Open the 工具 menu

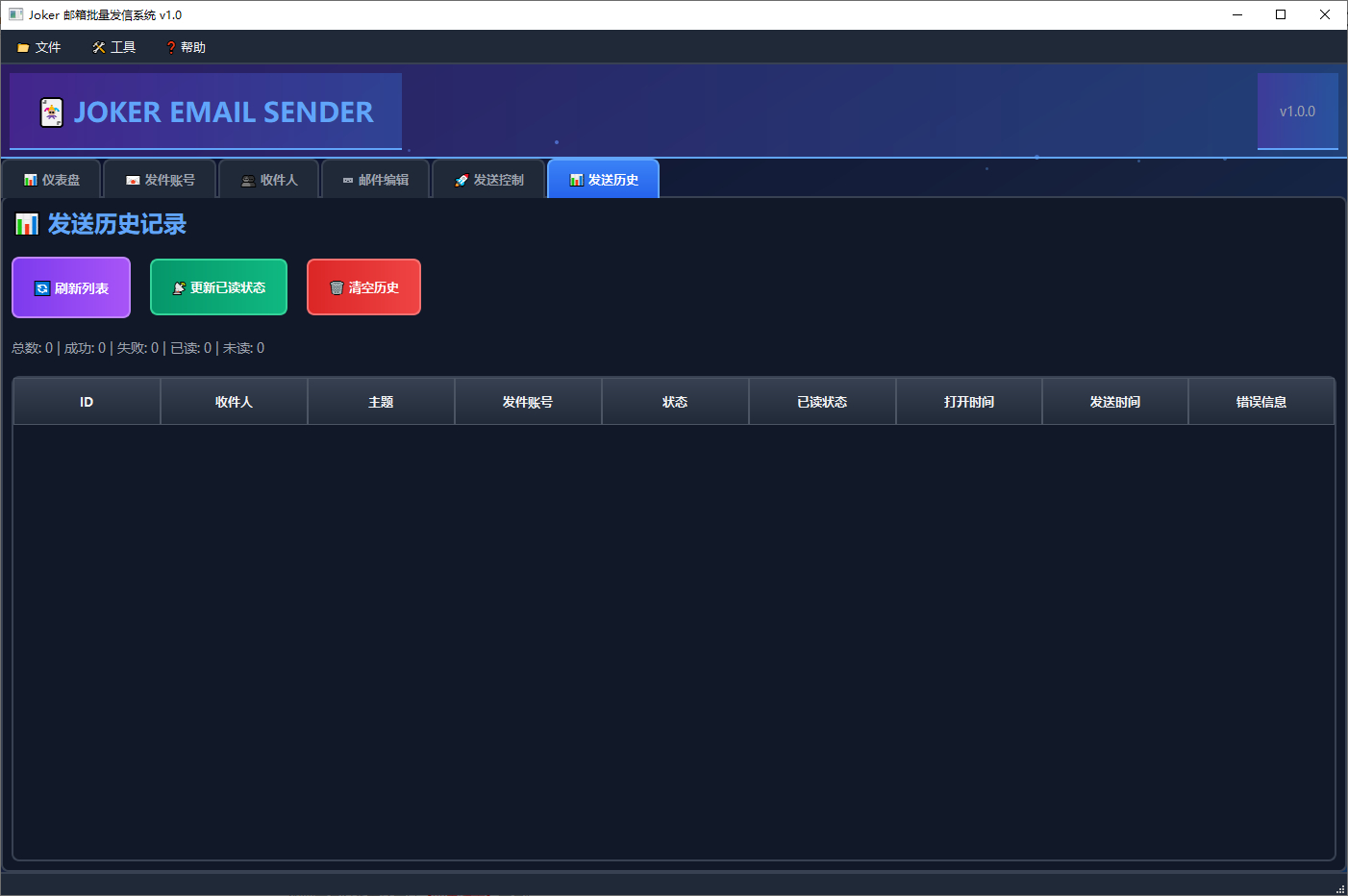pos(114,47)
